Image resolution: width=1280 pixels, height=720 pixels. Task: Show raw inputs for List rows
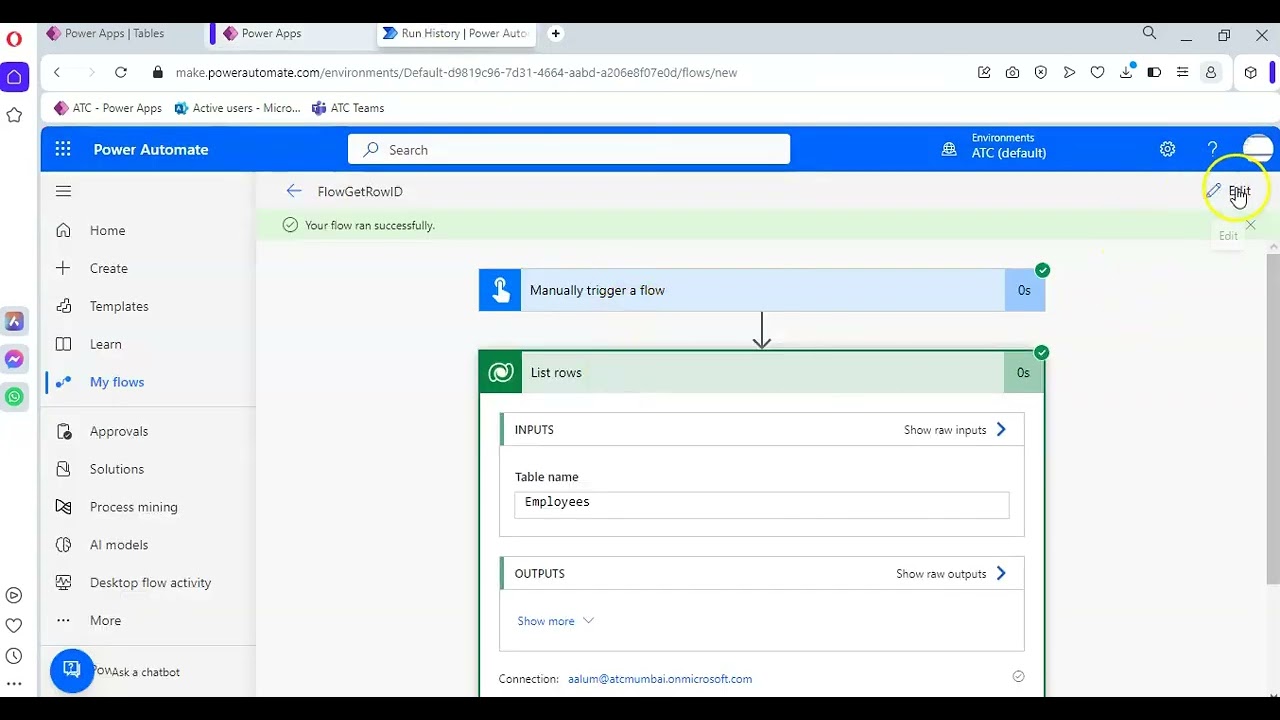[x=955, y=430]
